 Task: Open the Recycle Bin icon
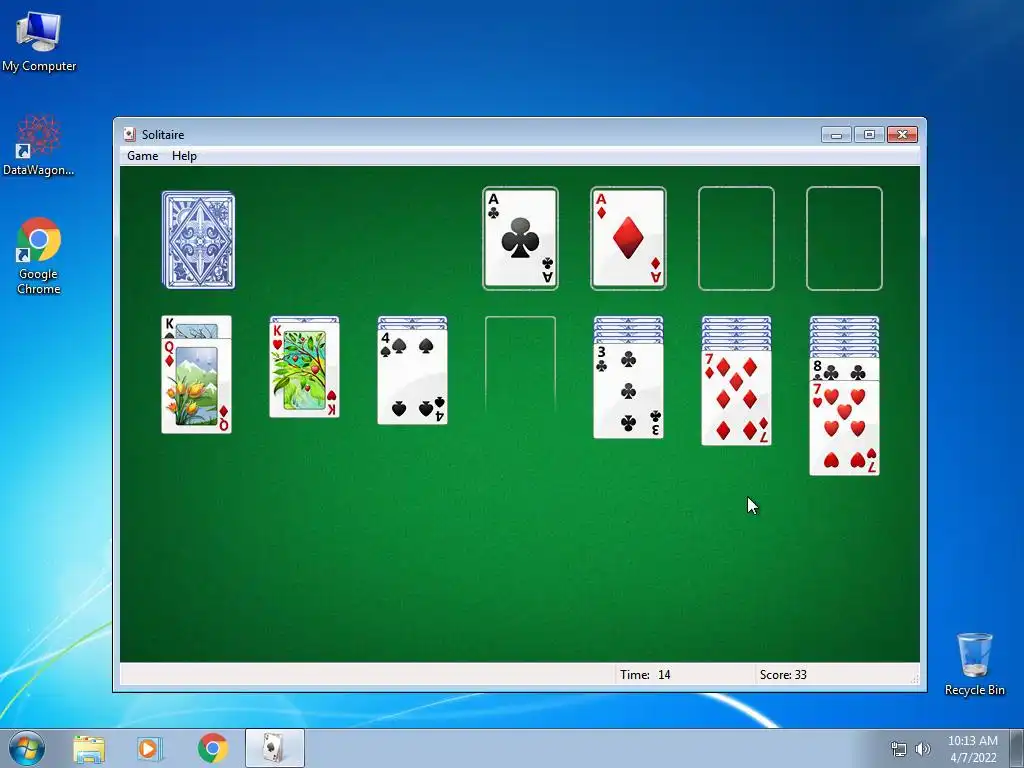click(x=974, y=664)
